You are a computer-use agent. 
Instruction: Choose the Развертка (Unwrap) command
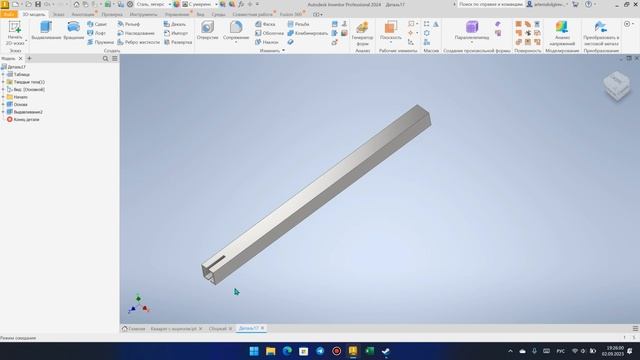[178, 42]
